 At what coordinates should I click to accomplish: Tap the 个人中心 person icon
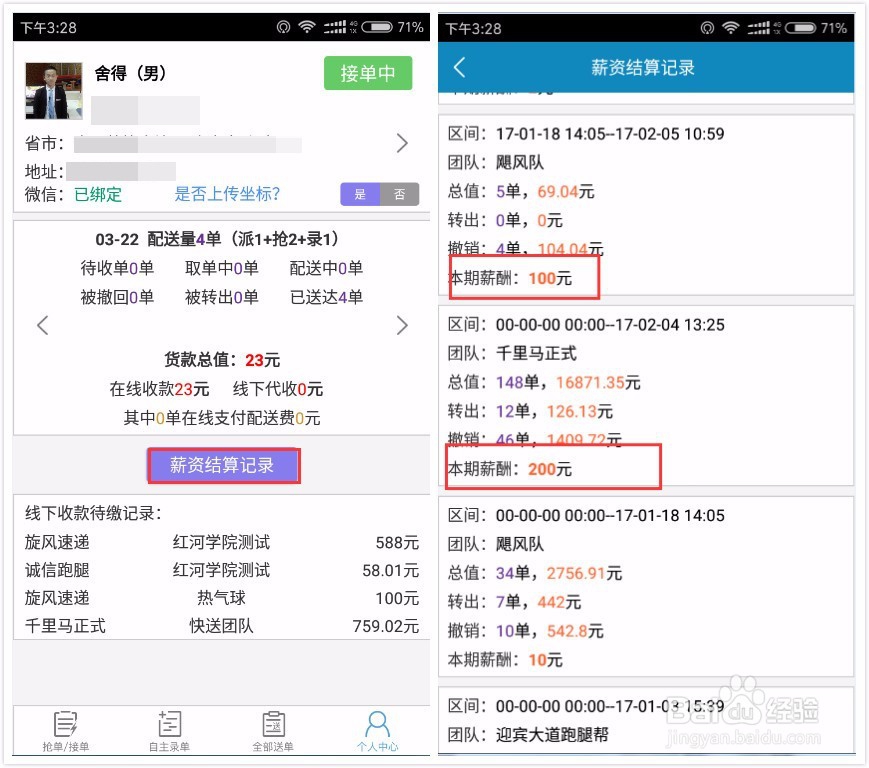tap(377, 730)
